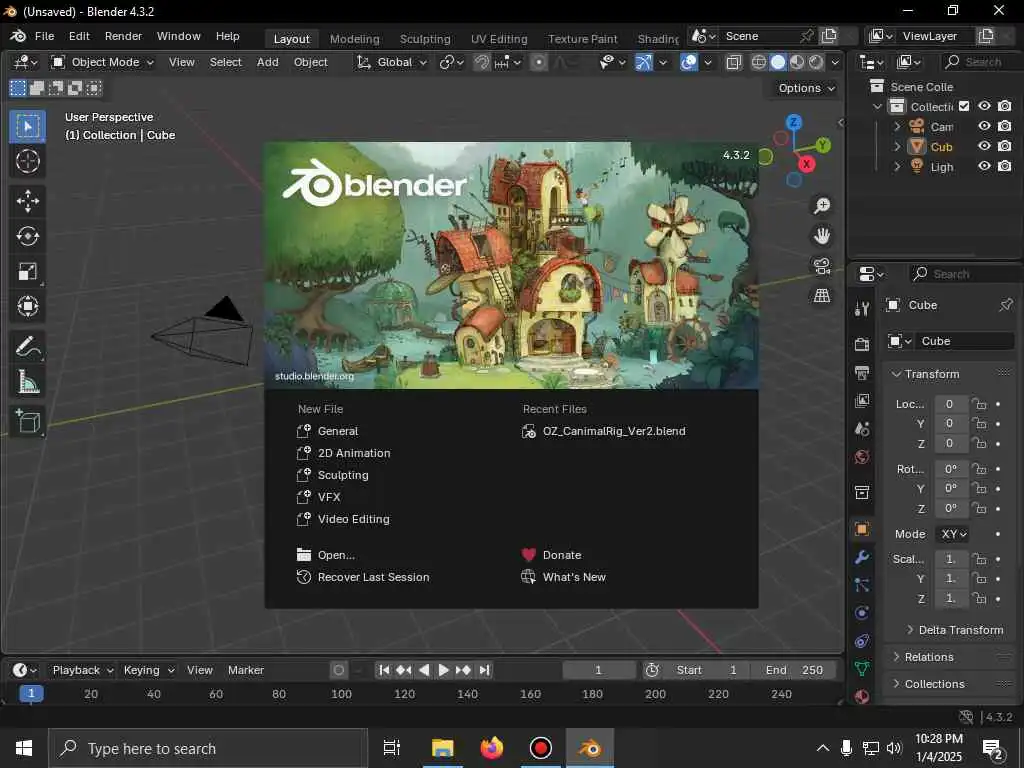Click the pan hand viewport icon
This screenshot has height=768, width=1024.
(822, 236)
